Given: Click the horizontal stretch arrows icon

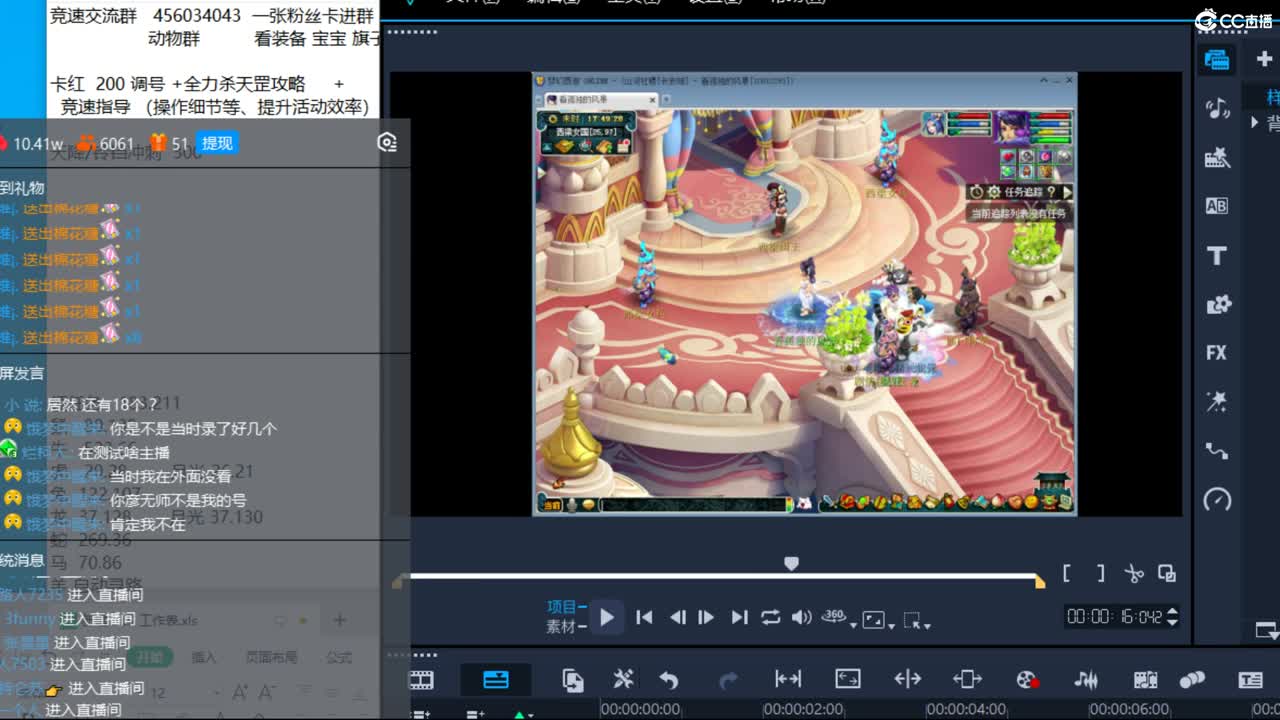Looking at the screenshot, I should pos(908,680).
